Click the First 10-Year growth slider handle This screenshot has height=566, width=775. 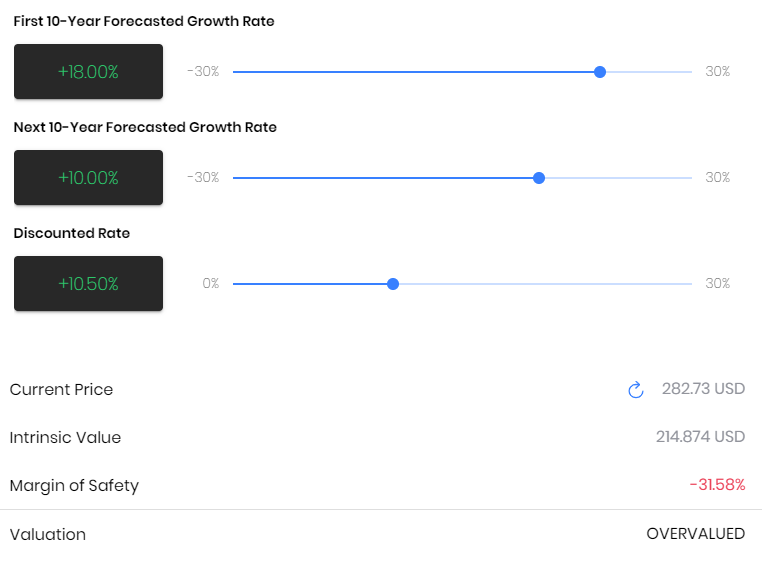click(x=600, y=72)
